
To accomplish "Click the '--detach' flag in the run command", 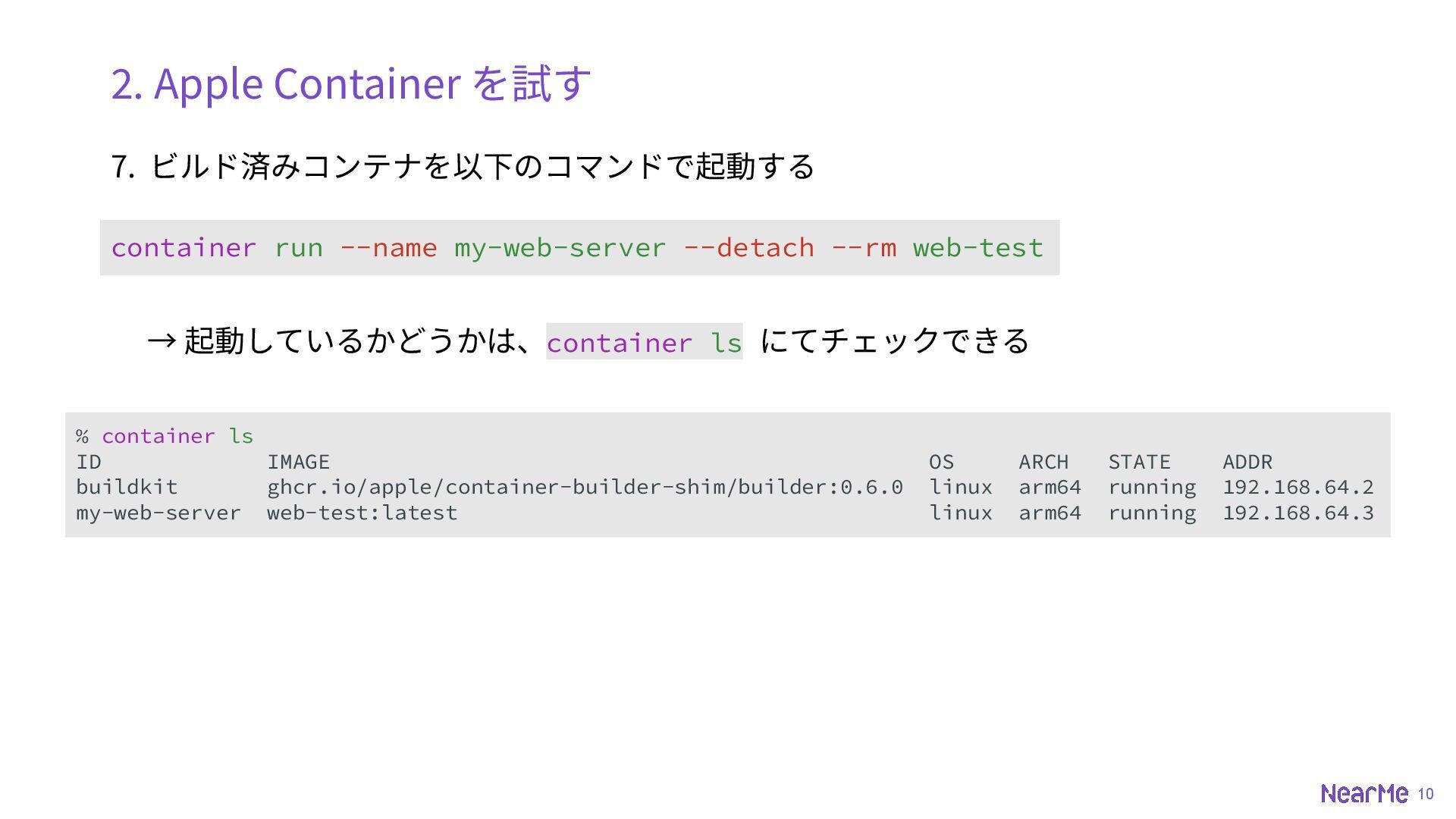I will (748, 248).
